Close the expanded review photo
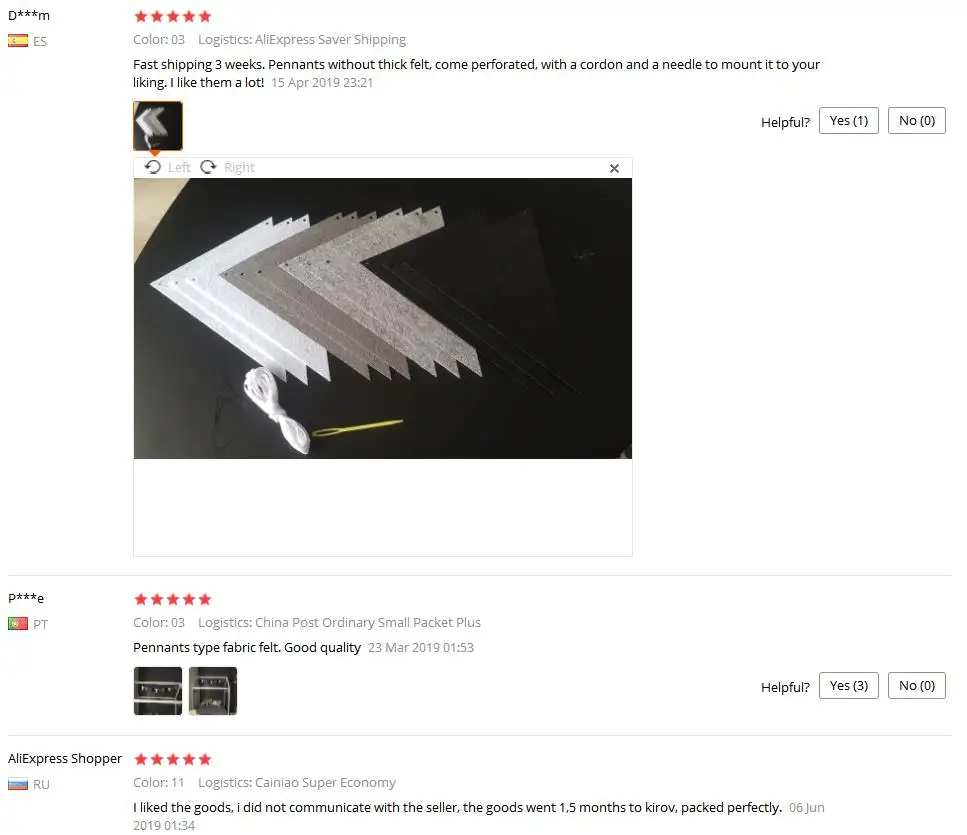The width and height of the screenshot is (967, 835). (614, 168)
